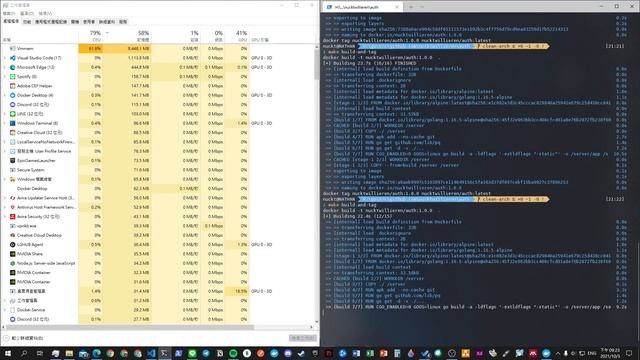Open Visual Studio Code from the taskbar

pos(151,353)
